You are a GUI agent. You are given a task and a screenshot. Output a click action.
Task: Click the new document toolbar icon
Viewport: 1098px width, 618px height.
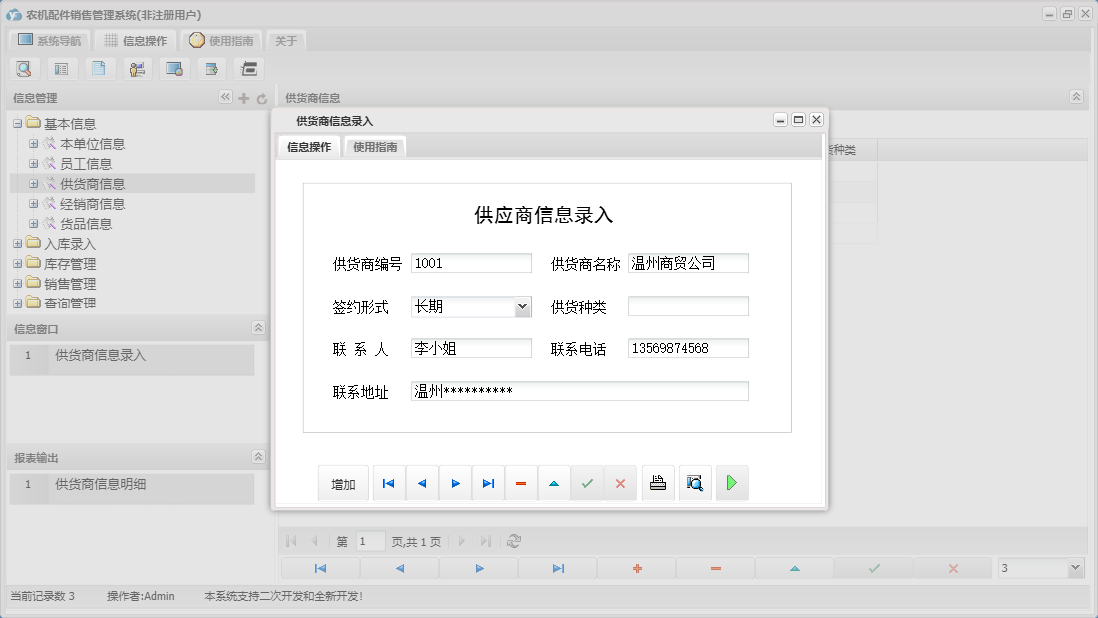point(99,68)
